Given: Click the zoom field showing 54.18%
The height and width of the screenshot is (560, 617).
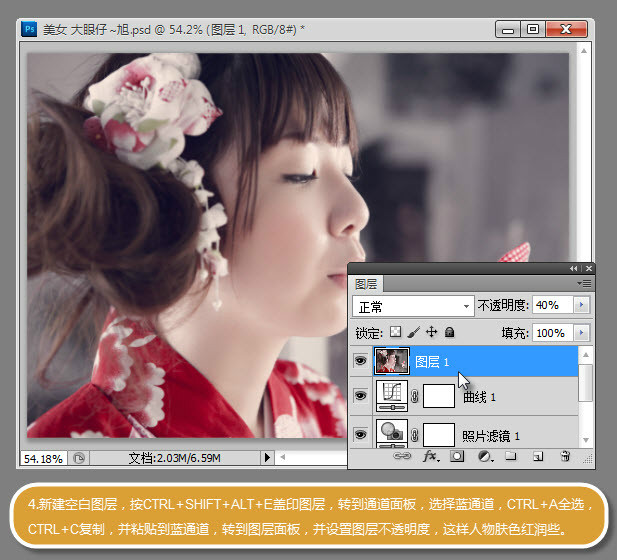Looking at the screenshot, I should click(43, 458).
